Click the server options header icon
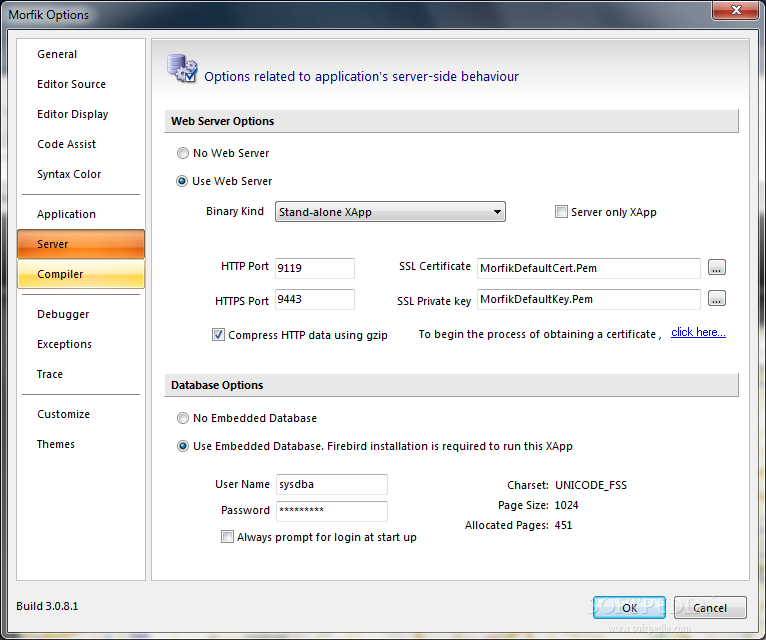This screenshot has width=766, height=640. click(182, 68)
